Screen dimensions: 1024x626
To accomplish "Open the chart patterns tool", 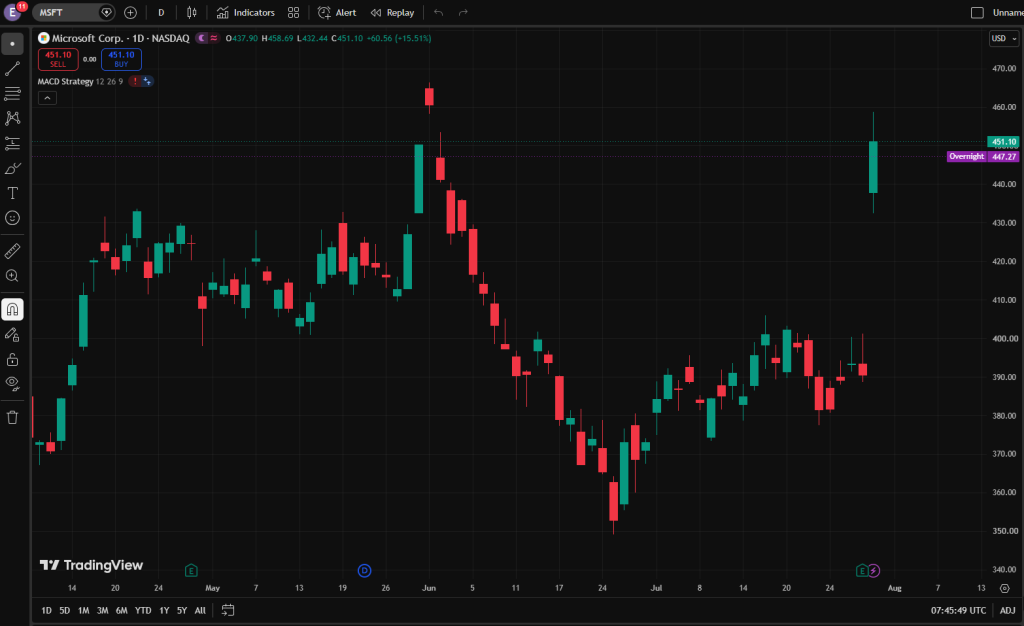I will click(x=12, y=118).
